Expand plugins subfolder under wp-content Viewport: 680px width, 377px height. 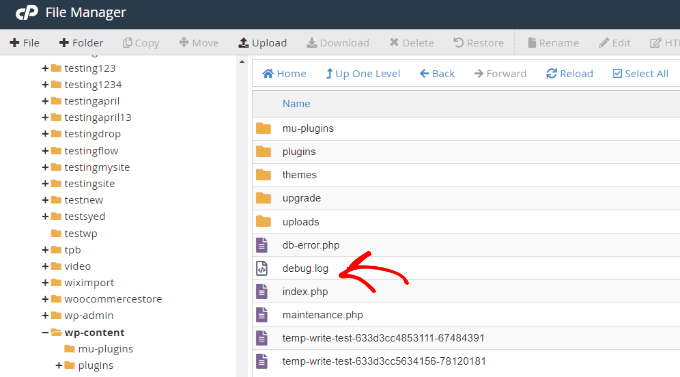[59, 366]
